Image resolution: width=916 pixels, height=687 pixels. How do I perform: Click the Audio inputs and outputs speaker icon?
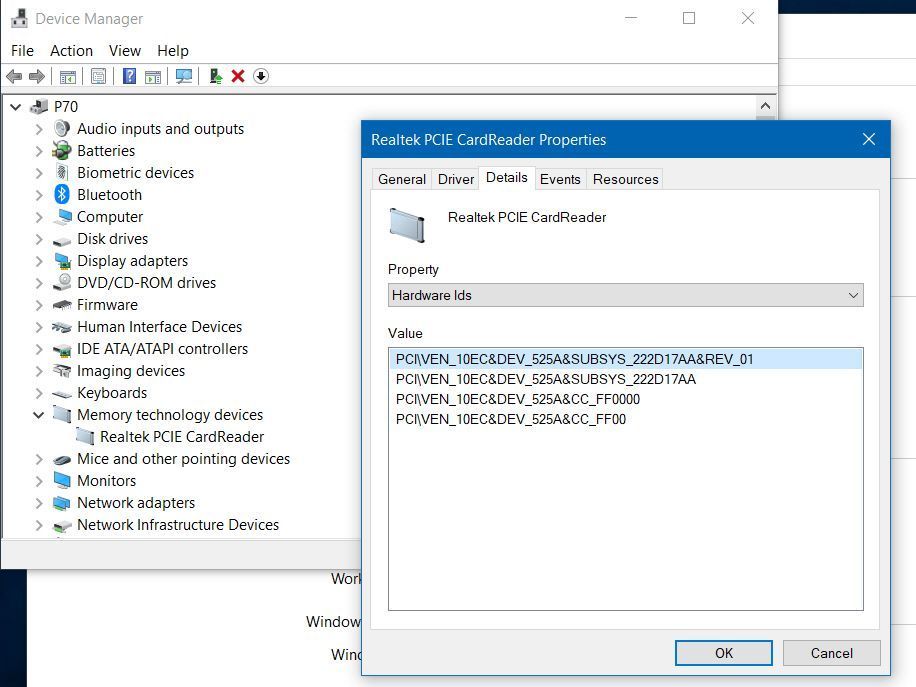(62, 129)
